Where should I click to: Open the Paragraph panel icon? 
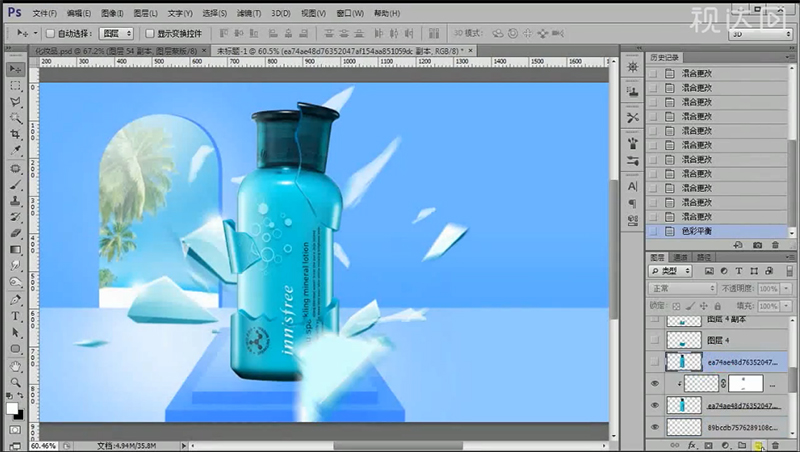tap(633, 204)
